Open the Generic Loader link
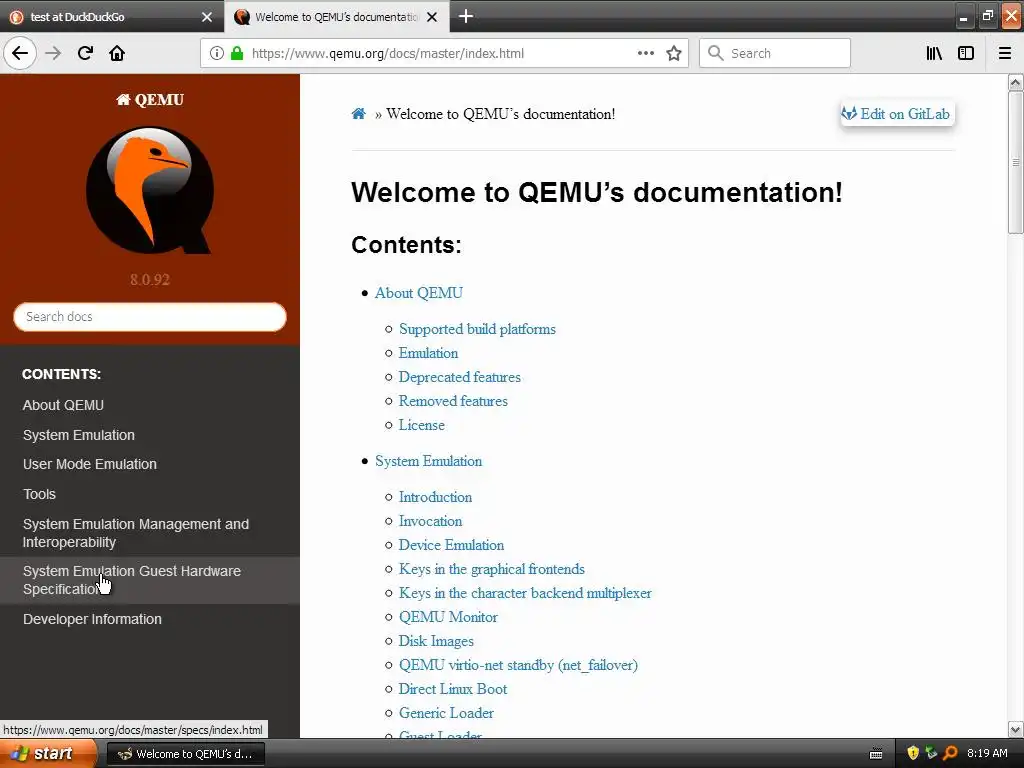 click(446, 713)
